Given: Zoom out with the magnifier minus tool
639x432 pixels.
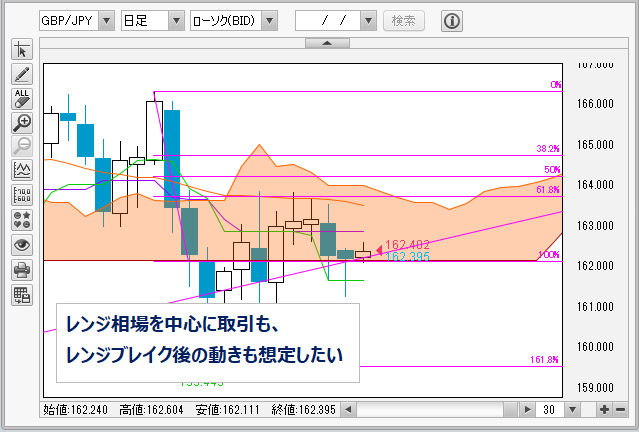Looking at the screenshot, I should [22, 146].
